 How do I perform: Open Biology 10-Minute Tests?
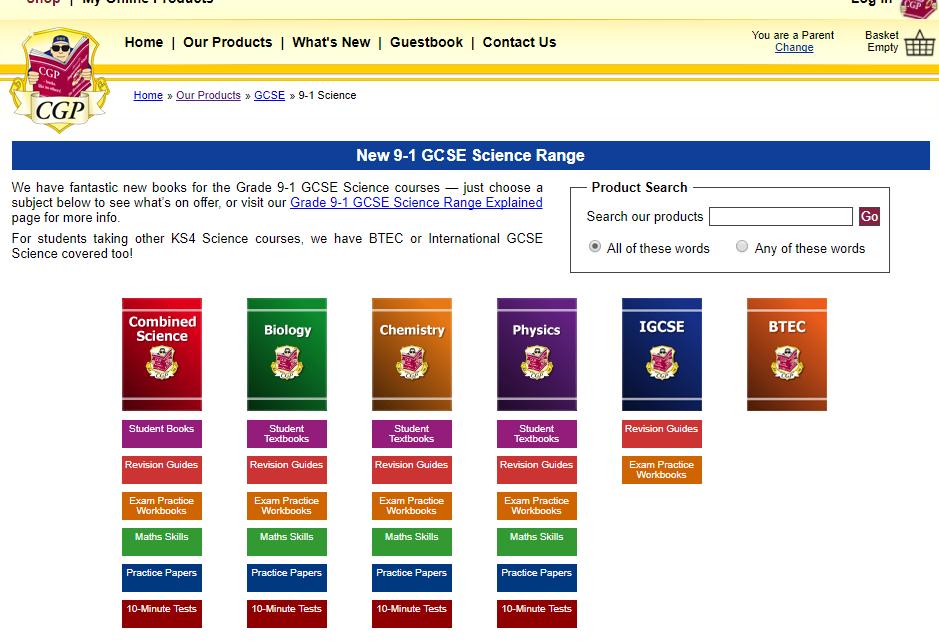click(287, 613)
